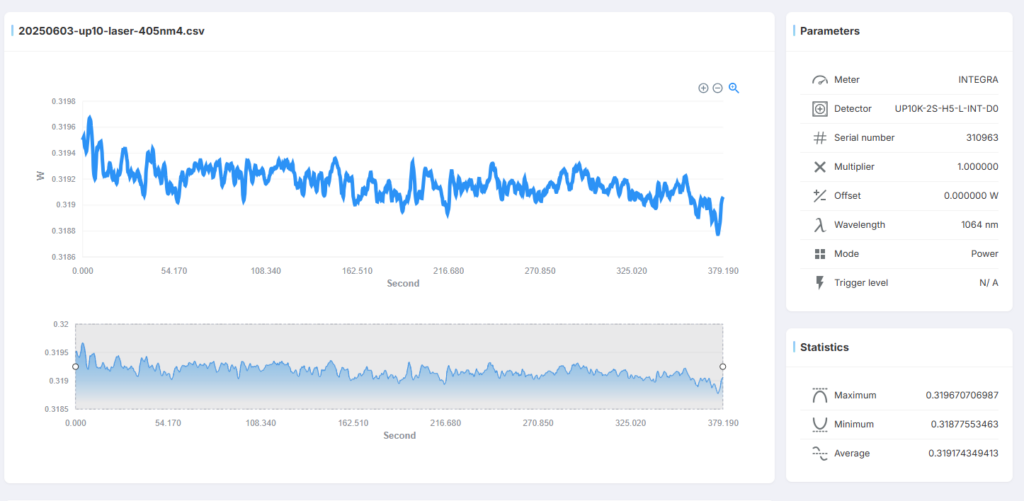Click the left handle of the range selector
This screenshot has height=501, width=1024.
point(76,366)
